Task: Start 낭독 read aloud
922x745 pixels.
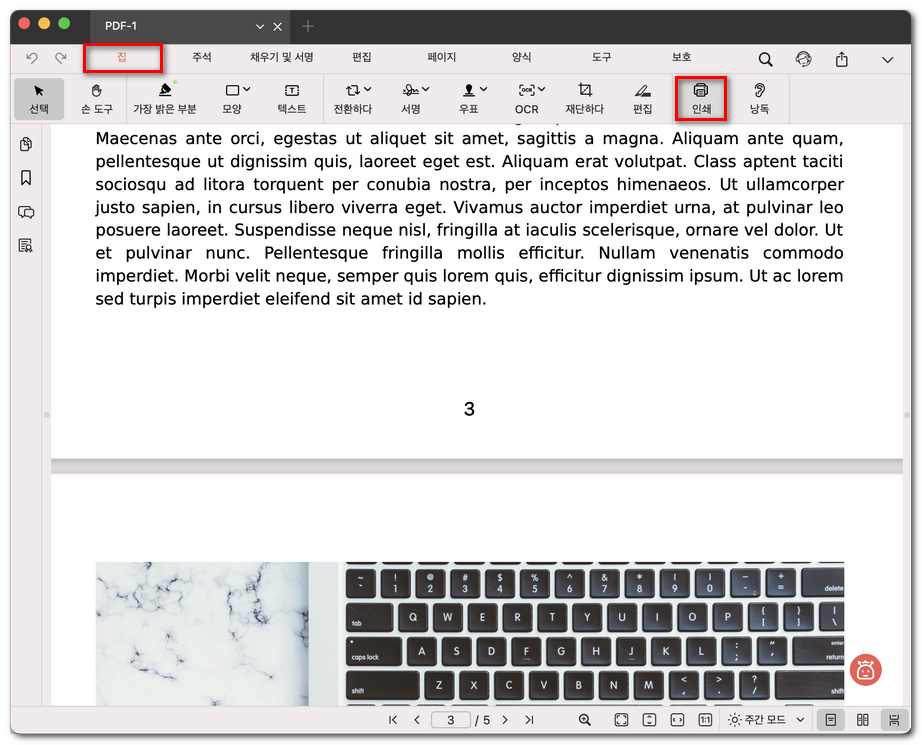Action: coord(759,99)
